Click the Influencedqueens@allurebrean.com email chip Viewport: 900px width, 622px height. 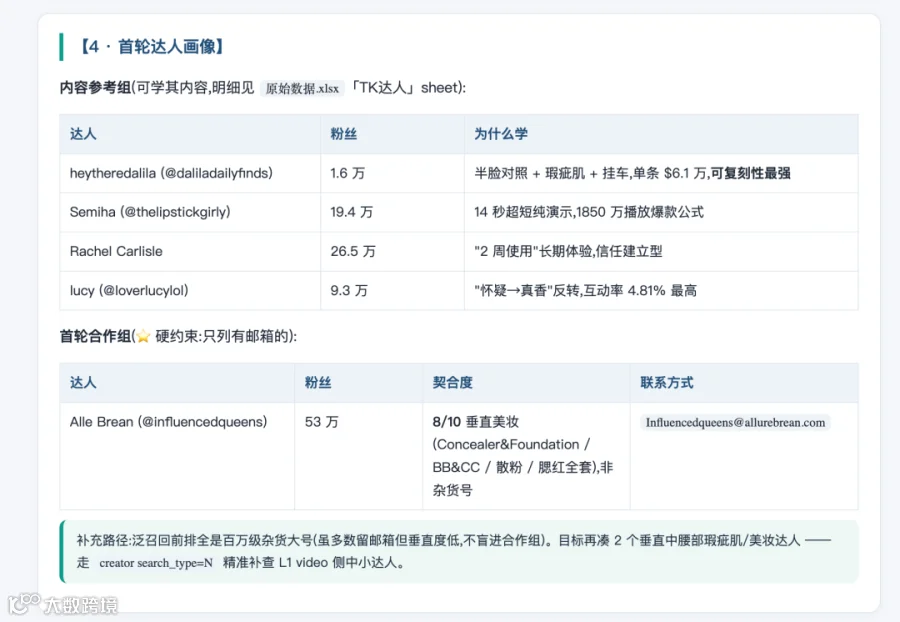pyautogui.click(x=735, y=423)
